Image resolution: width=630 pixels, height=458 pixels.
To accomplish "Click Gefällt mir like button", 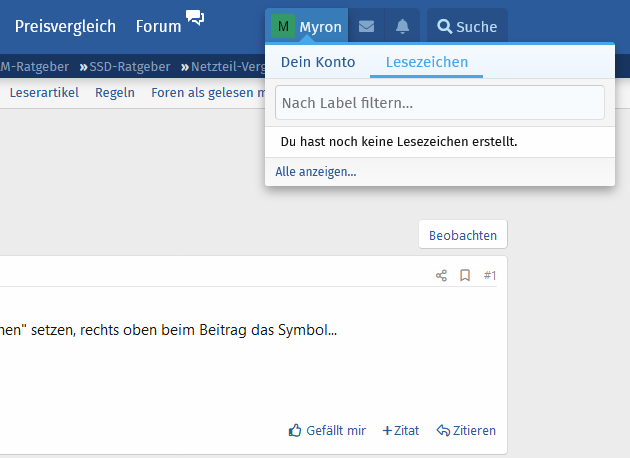I will (327, 430).
